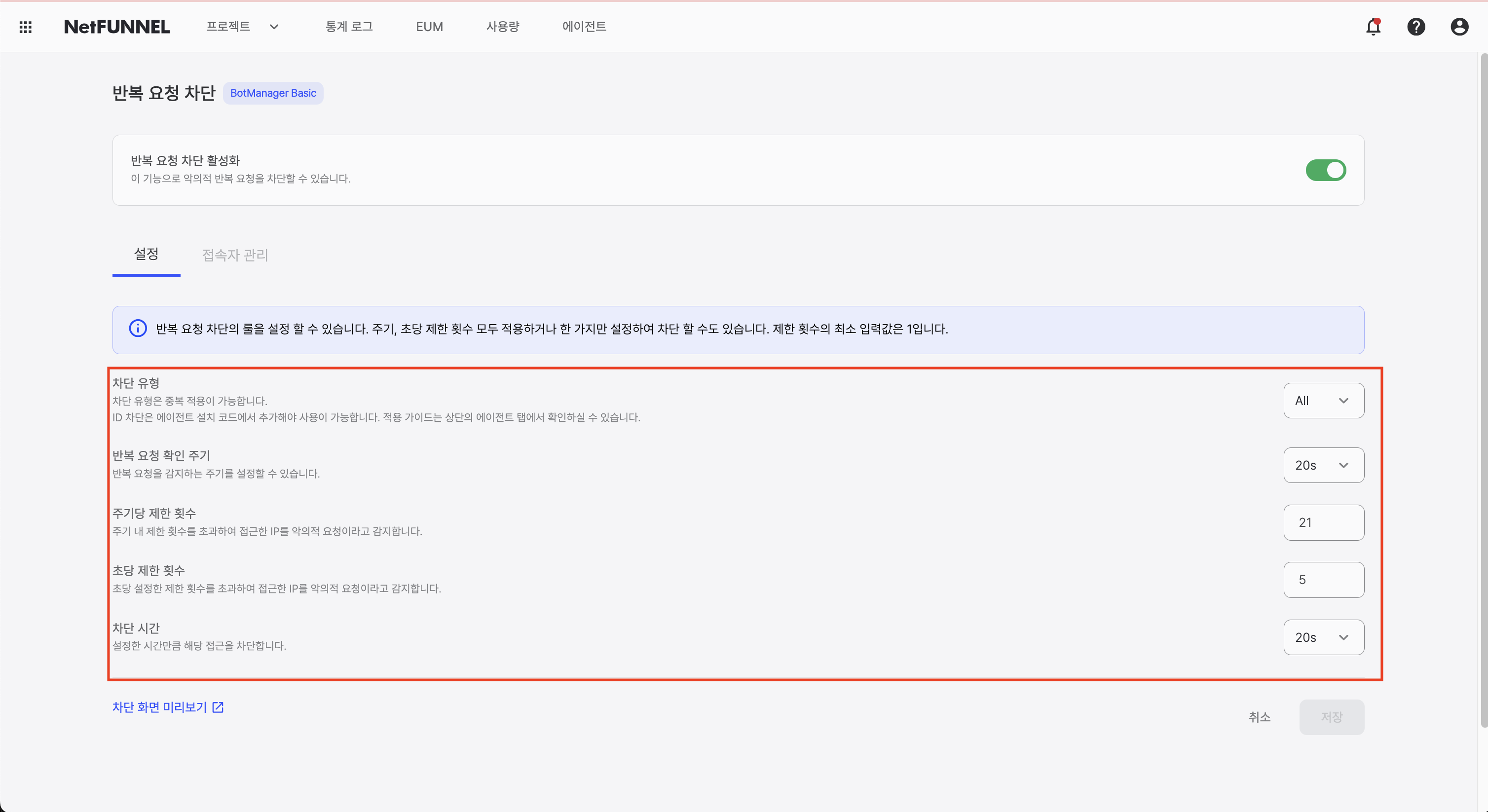1488x812 pixels.
Task: Select the 설정 tab
Action: click(x=146, y=255)
